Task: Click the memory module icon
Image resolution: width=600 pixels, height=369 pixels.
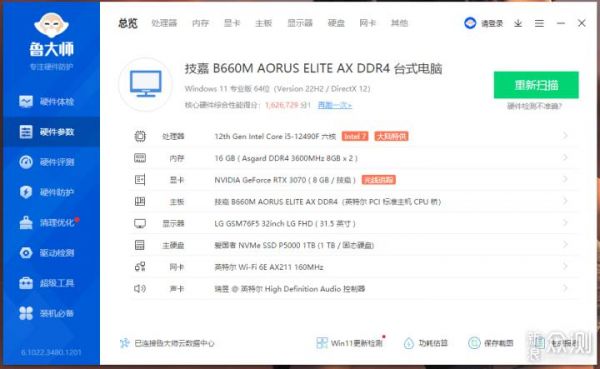Action: pos(140,158)
